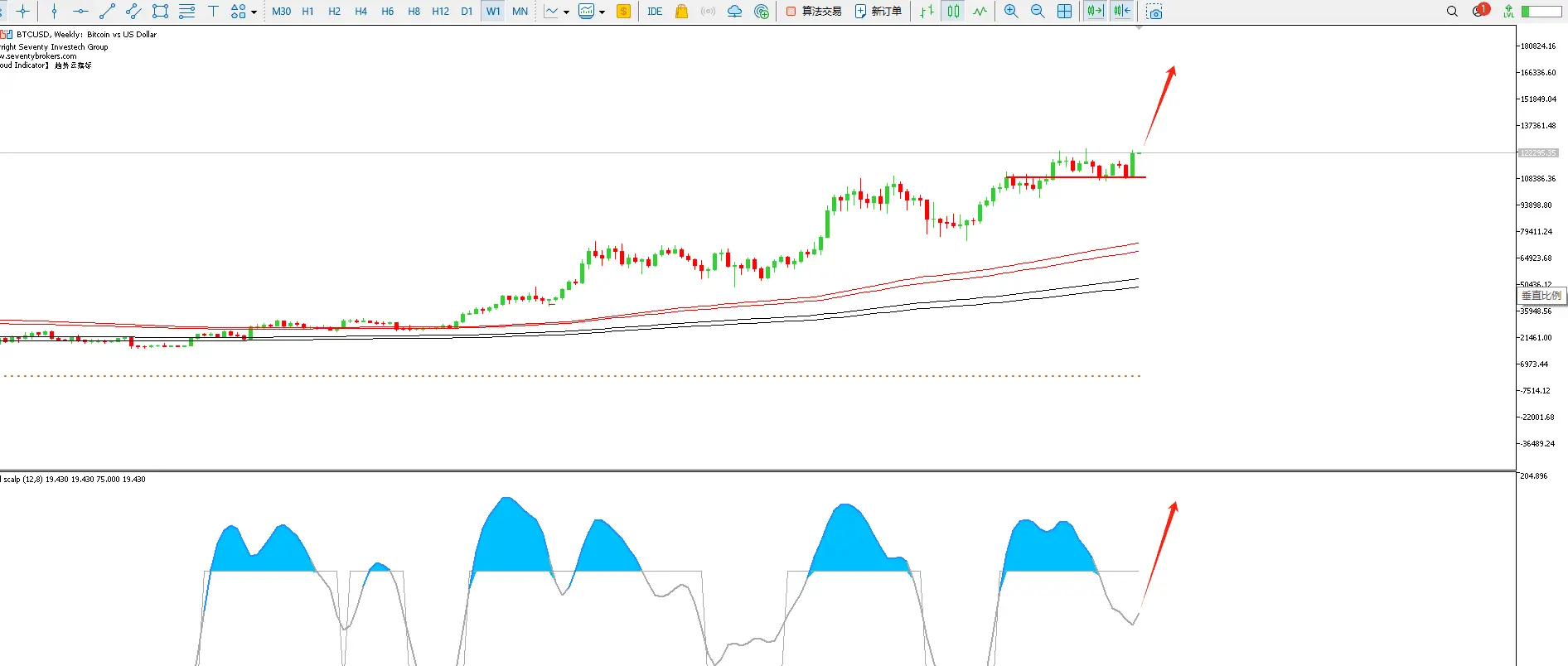The height and width of the screenshot is (666, 1568).
Task: Switch timeframe to H1
Action: 308,12
